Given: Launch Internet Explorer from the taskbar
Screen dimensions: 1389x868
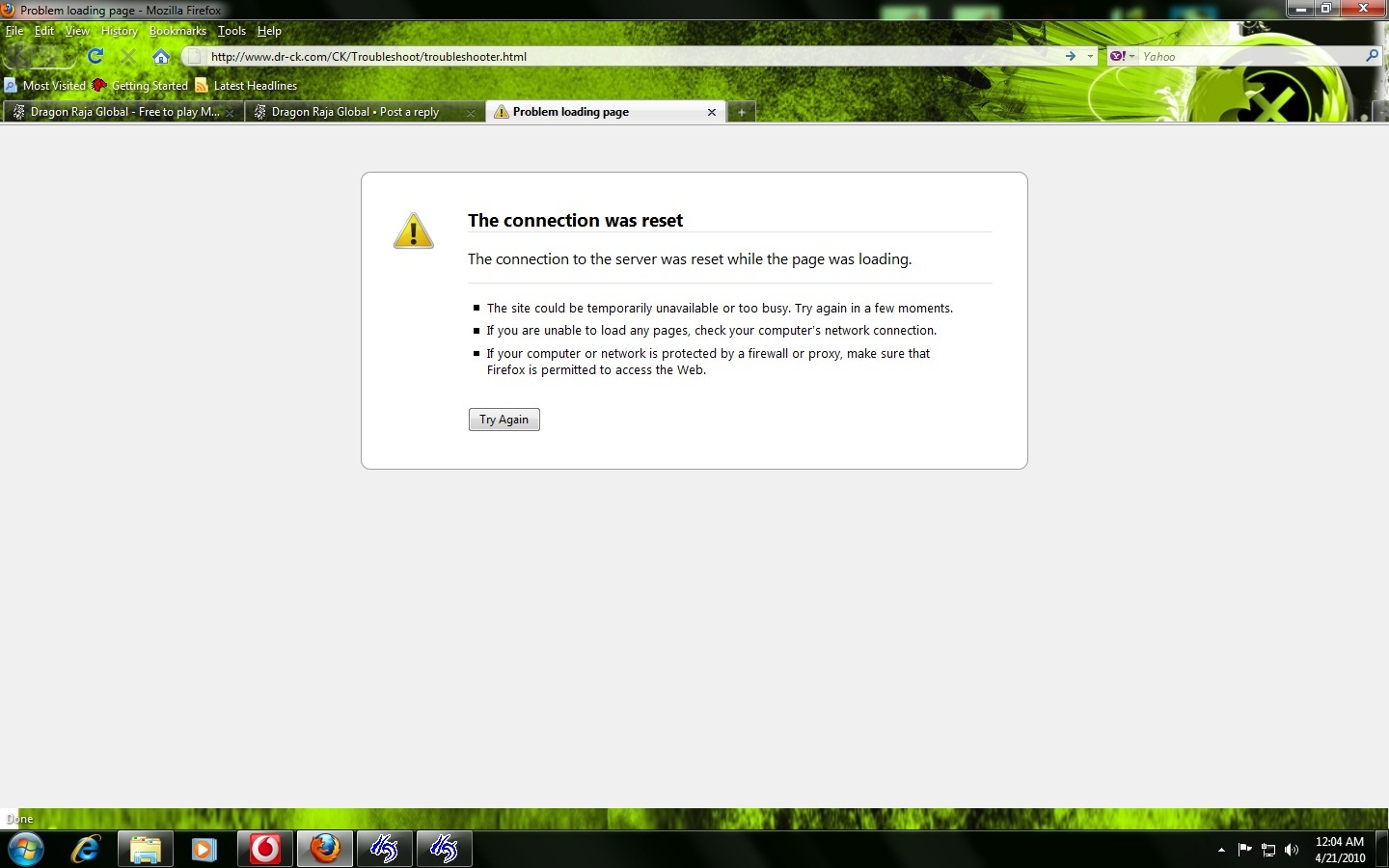Looking at the screenshot, I should (x=86, y=849).
